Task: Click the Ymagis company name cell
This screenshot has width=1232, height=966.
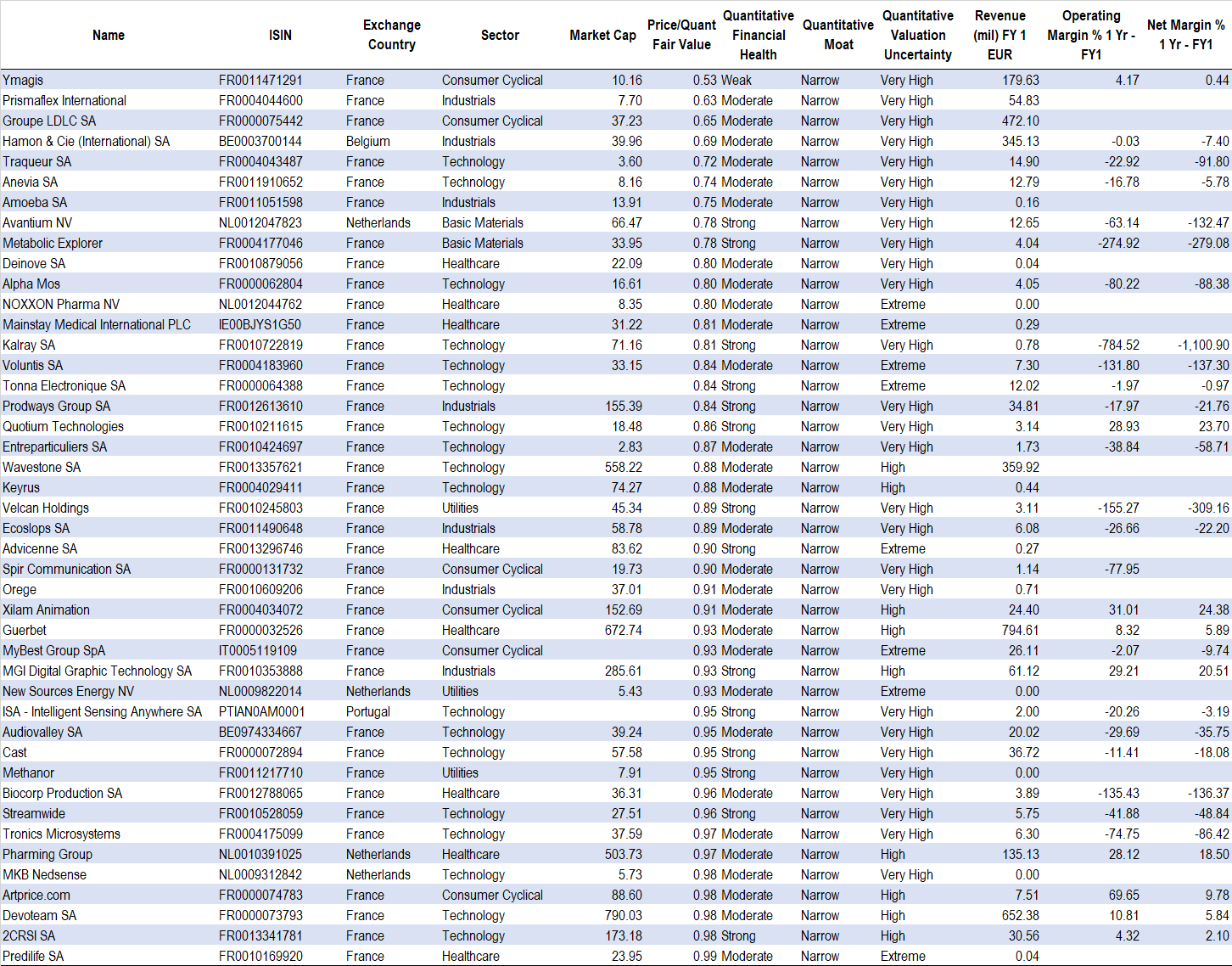Action: [x=23, y=80]
